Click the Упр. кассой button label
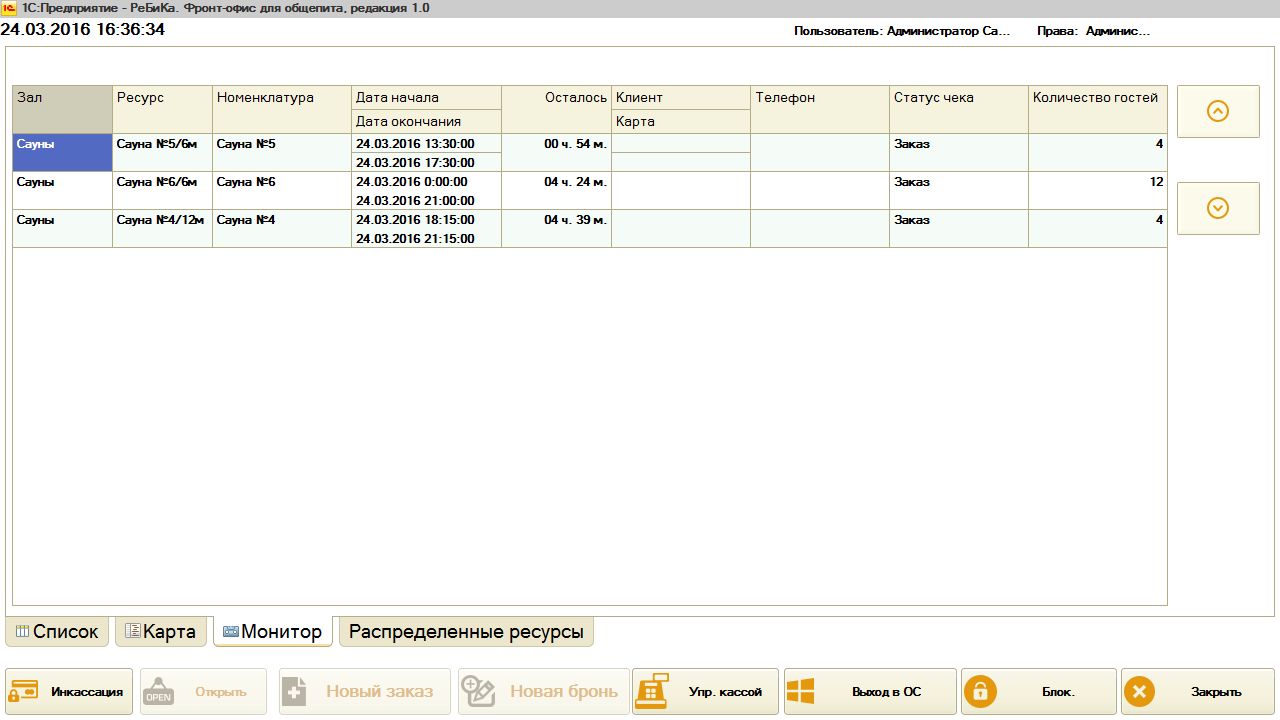This screenshot has width=1280, height=720. tap(725, 692)
